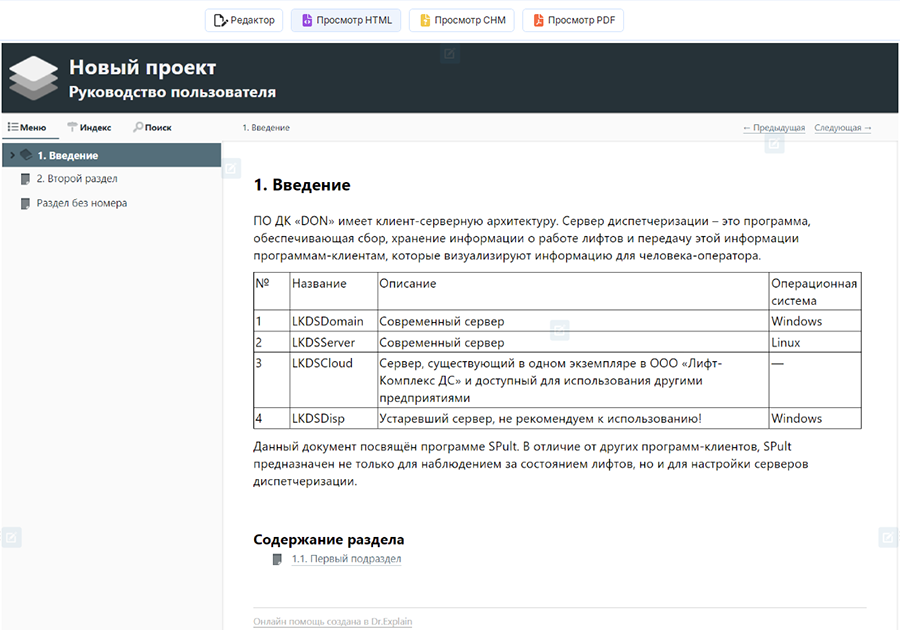Expand the 1. Введение tree node arrow
This screenshot has height=630, width=900.
tap(12, 155)
